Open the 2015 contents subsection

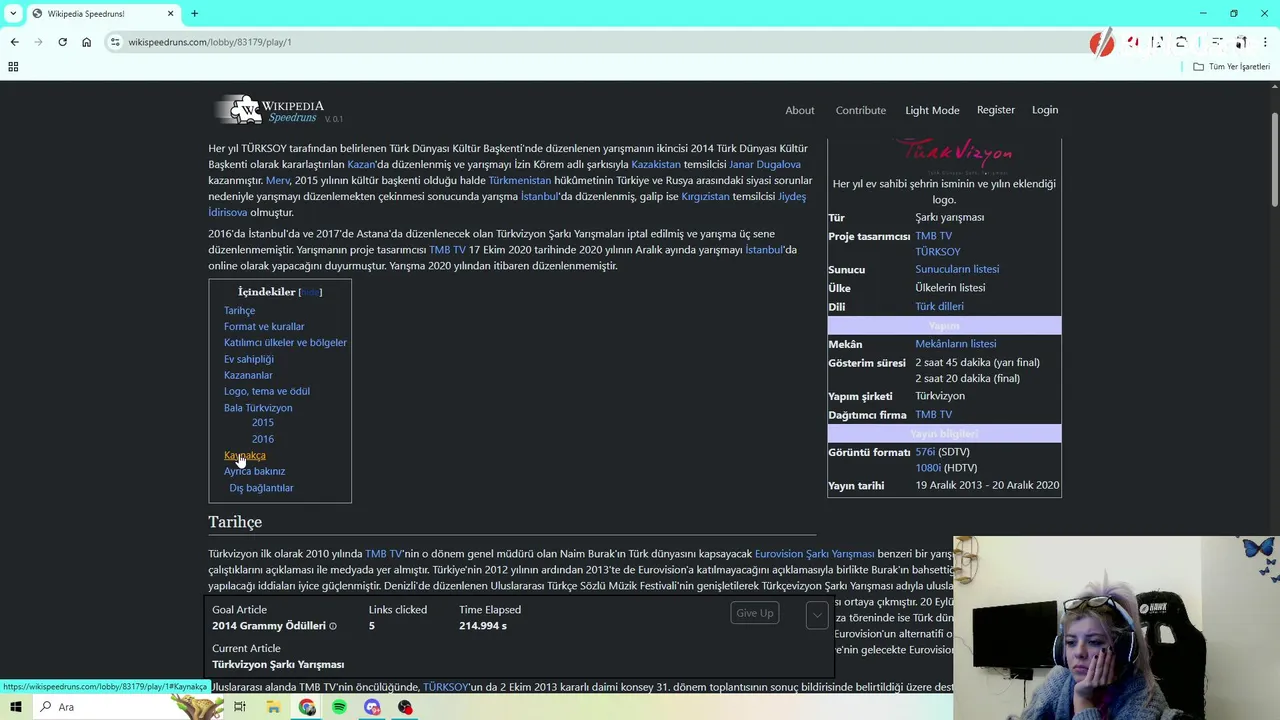(x=263, y=422)
